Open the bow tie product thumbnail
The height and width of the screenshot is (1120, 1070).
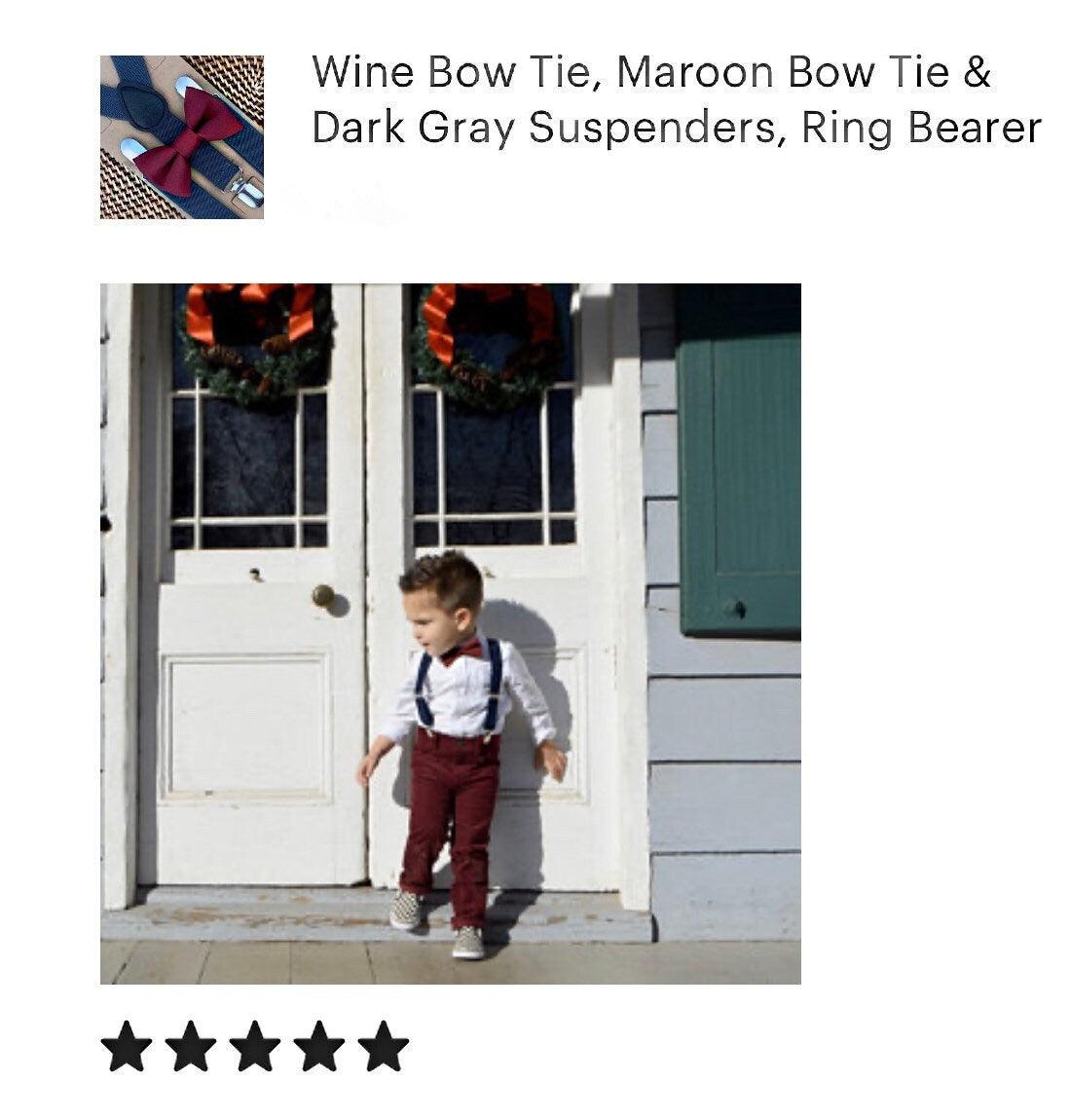182,137
